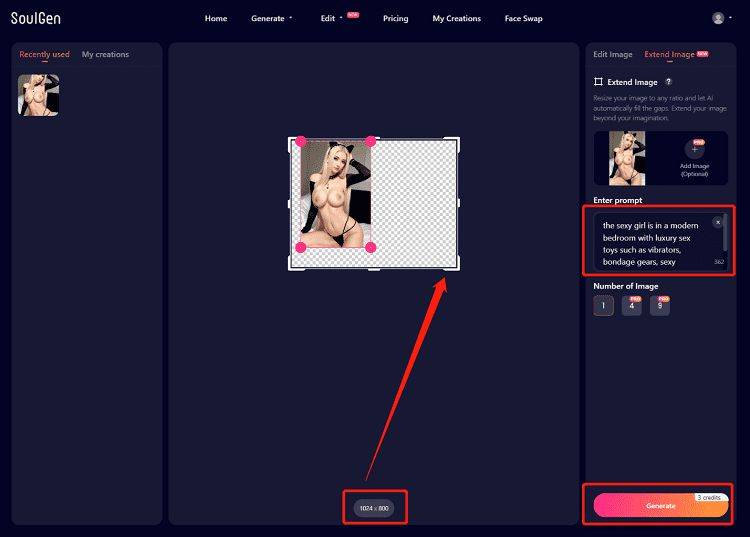Screen dimensions: 750x537
Task: Open the Face Swap page
Action: tap(523, 18)
